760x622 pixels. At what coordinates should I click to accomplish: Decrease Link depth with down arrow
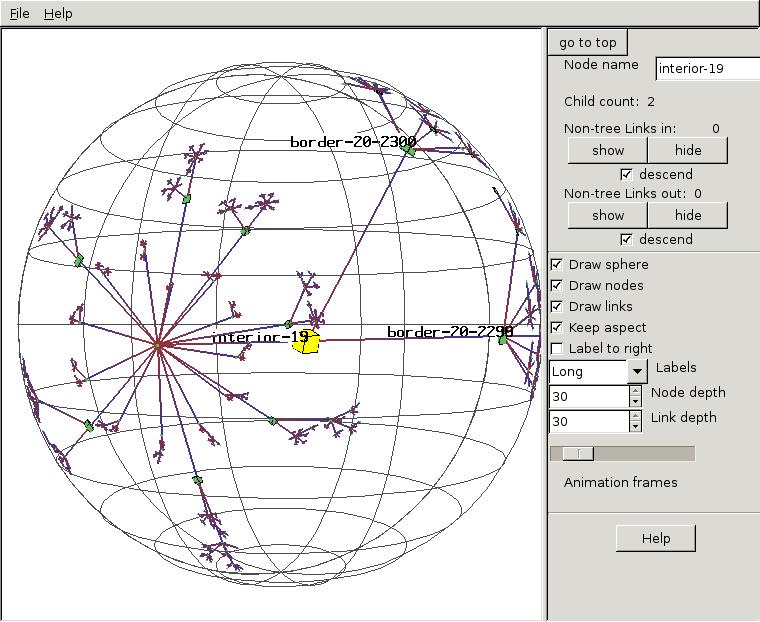coord(635,427)
